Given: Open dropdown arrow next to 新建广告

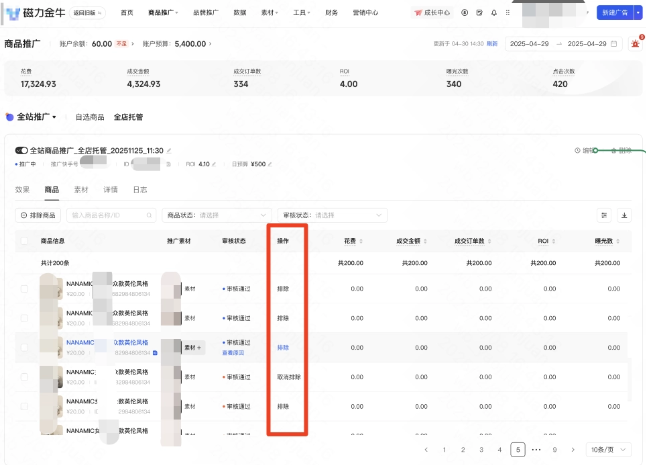Looking at the screenshot, I should pos(638,13).
